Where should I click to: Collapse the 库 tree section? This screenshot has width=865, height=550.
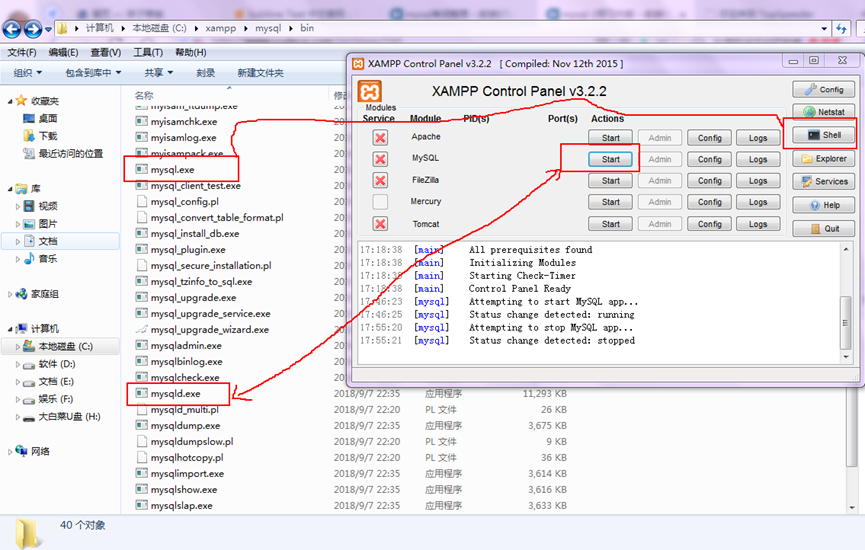(x=10, y=189)
